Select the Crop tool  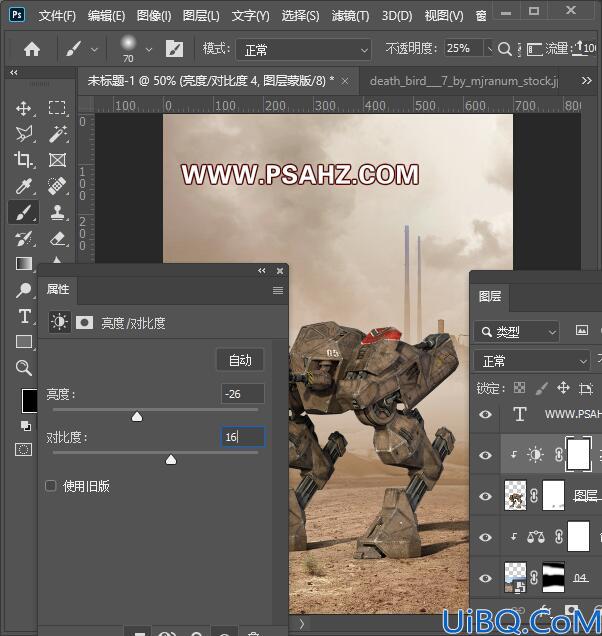(24, 160)
